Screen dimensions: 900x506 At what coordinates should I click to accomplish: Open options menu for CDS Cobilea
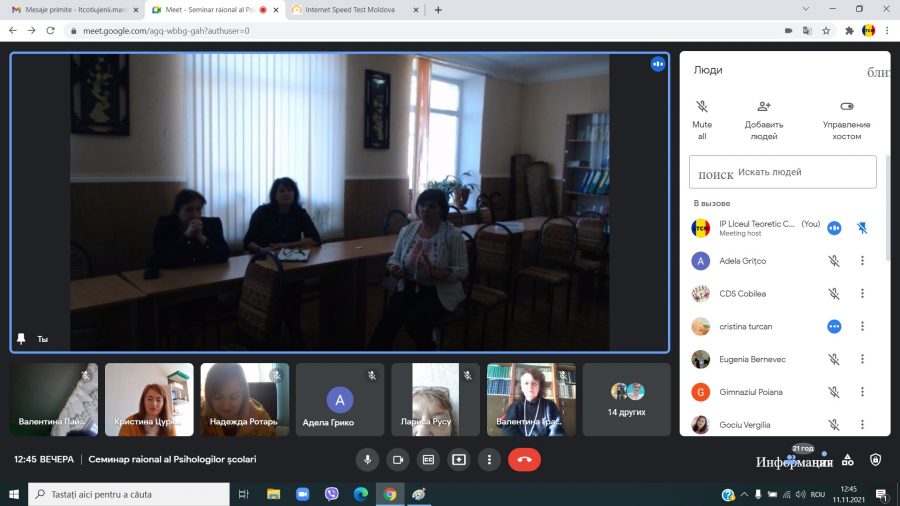pyautogui.click(x=862, y=294)
